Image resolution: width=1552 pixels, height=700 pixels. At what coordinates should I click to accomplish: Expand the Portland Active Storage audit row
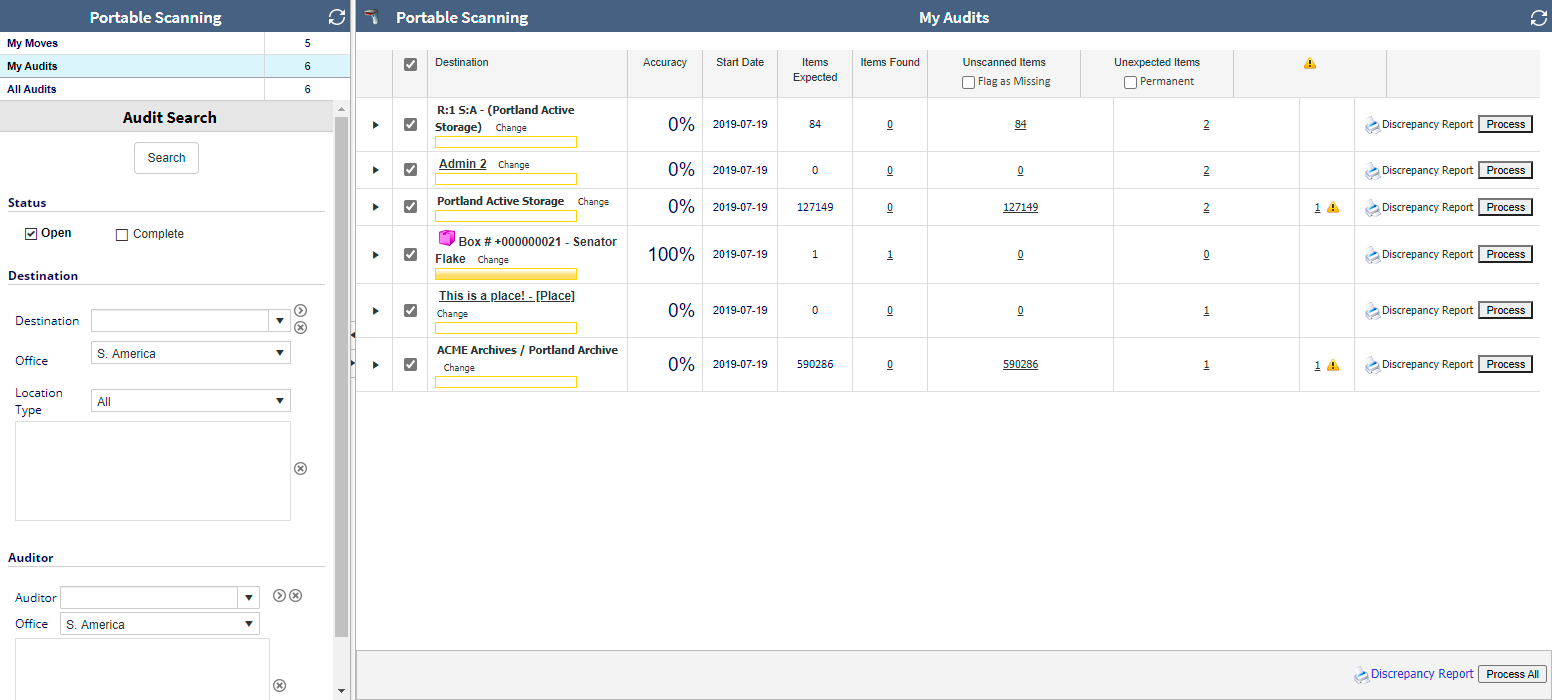point(375,207)
